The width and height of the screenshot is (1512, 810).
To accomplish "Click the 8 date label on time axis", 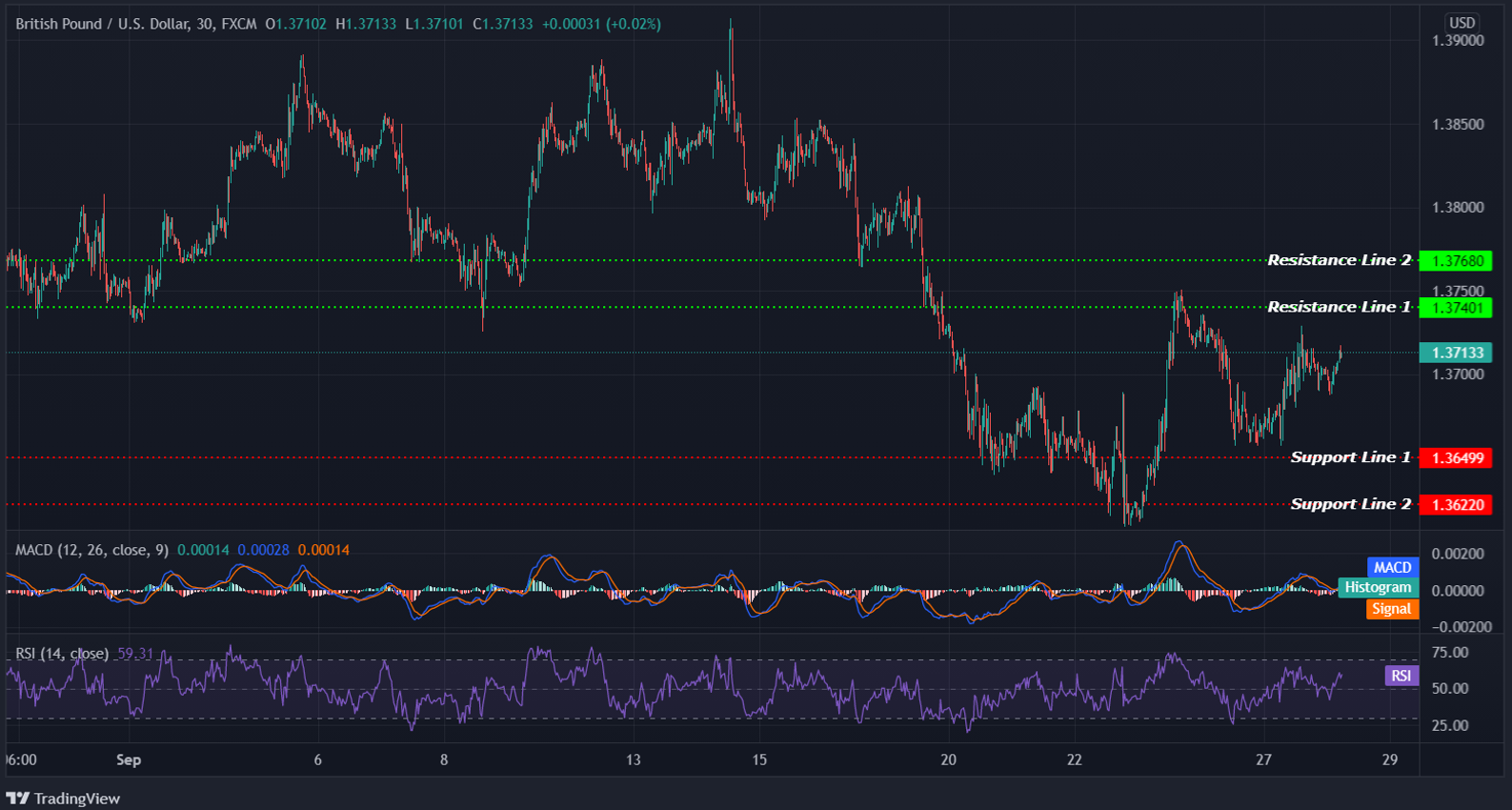I will tap(444, 759).
